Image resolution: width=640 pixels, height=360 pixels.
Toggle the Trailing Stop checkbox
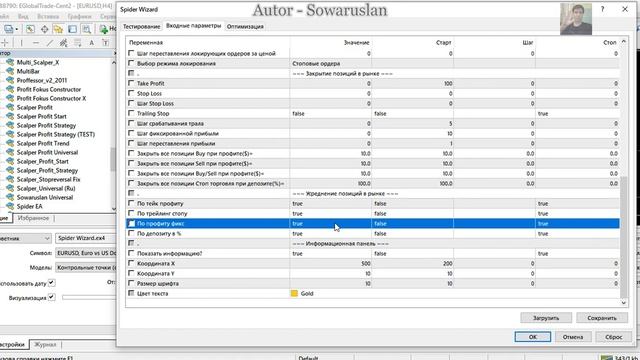[x=131, y=113]
